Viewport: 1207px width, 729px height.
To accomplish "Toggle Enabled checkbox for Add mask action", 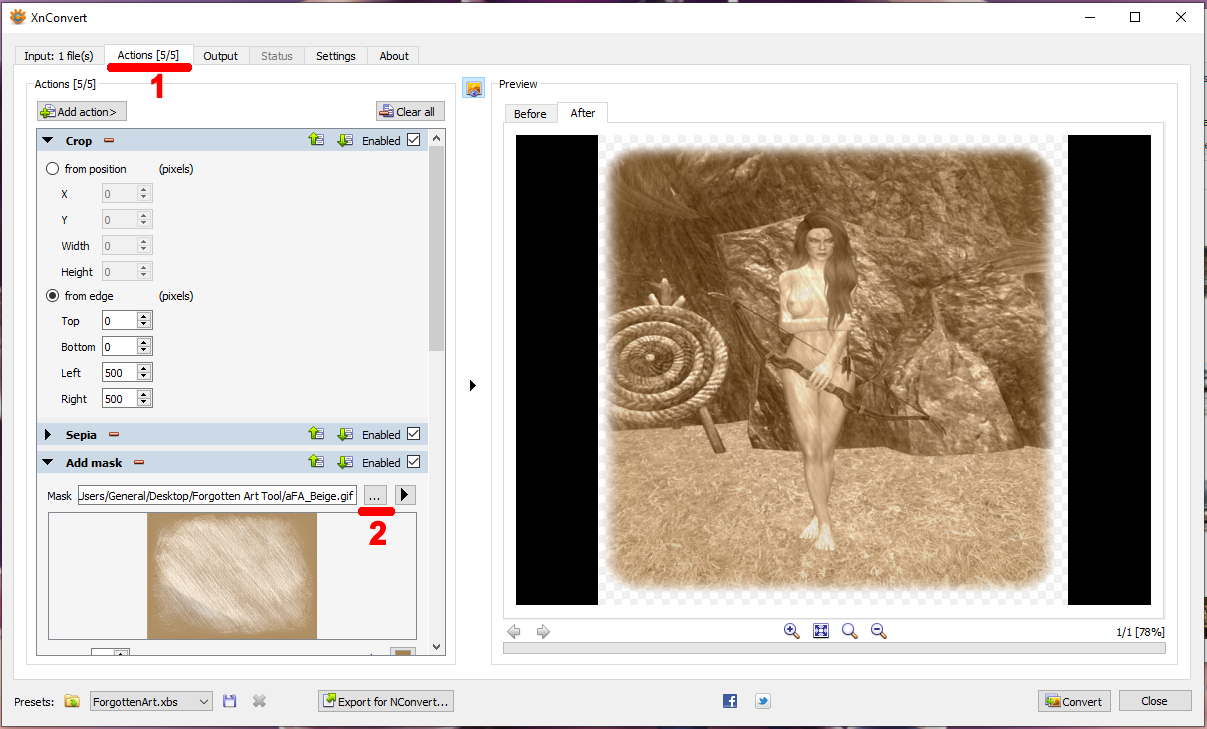I will pyautogui.click(x=414, y=462).
